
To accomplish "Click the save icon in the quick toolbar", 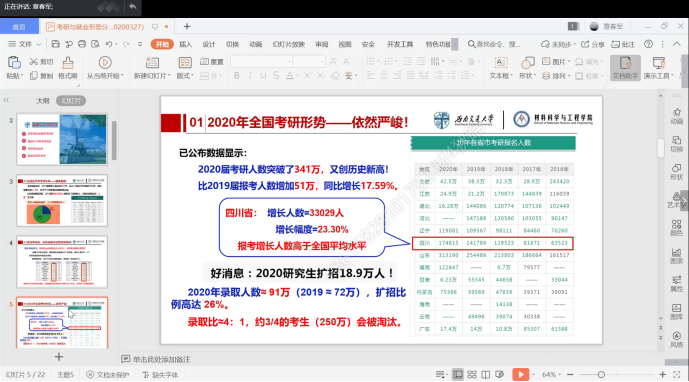I will click(x=55, y=44).
